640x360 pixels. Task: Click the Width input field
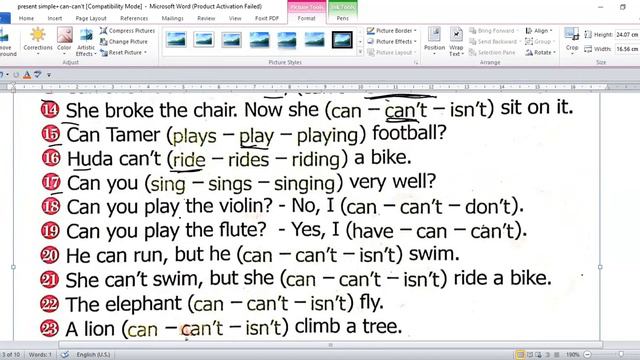[x=627, y=49]
